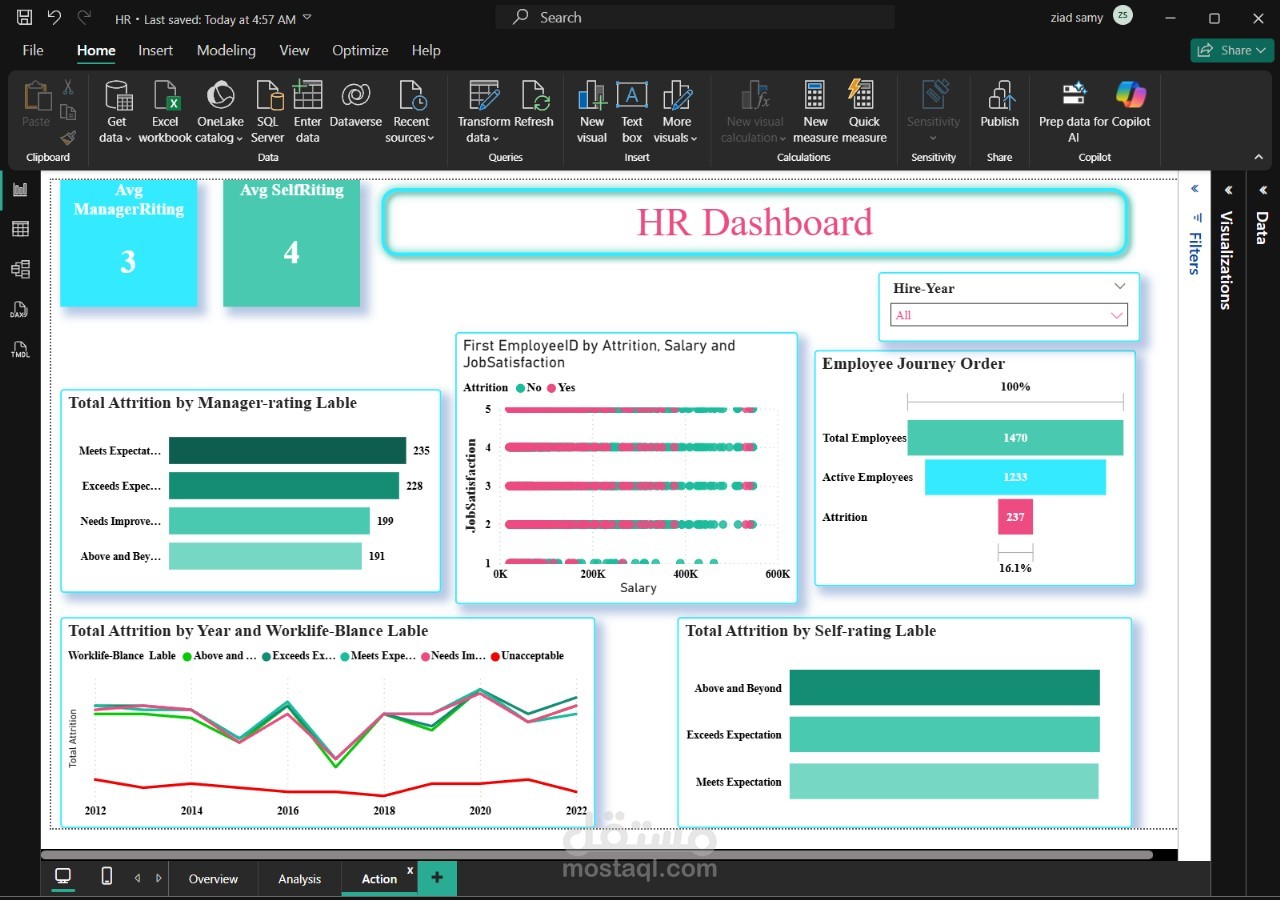Viewport: 1280px width, 900px height.
Task: Select the Avg SelfRiting card
Action: (x=291, y=243)
